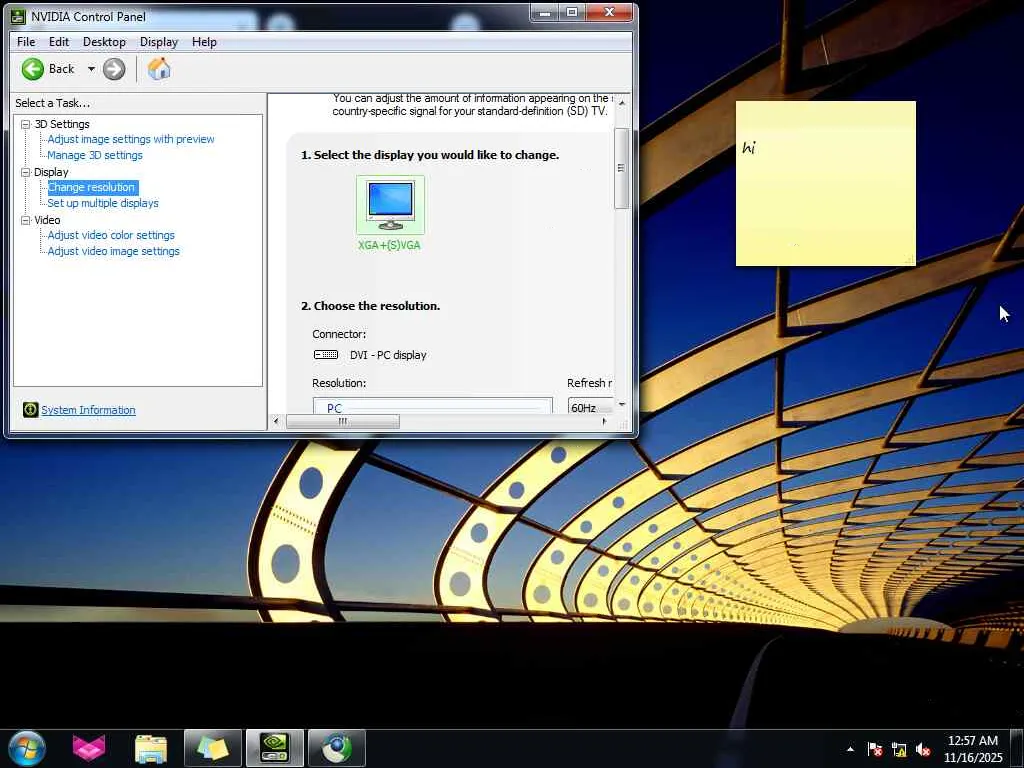Select the XGA+(S)VGA monitor display
Image resolution: width=1024 pixels, height=768 pixels.
click(390, 213)
